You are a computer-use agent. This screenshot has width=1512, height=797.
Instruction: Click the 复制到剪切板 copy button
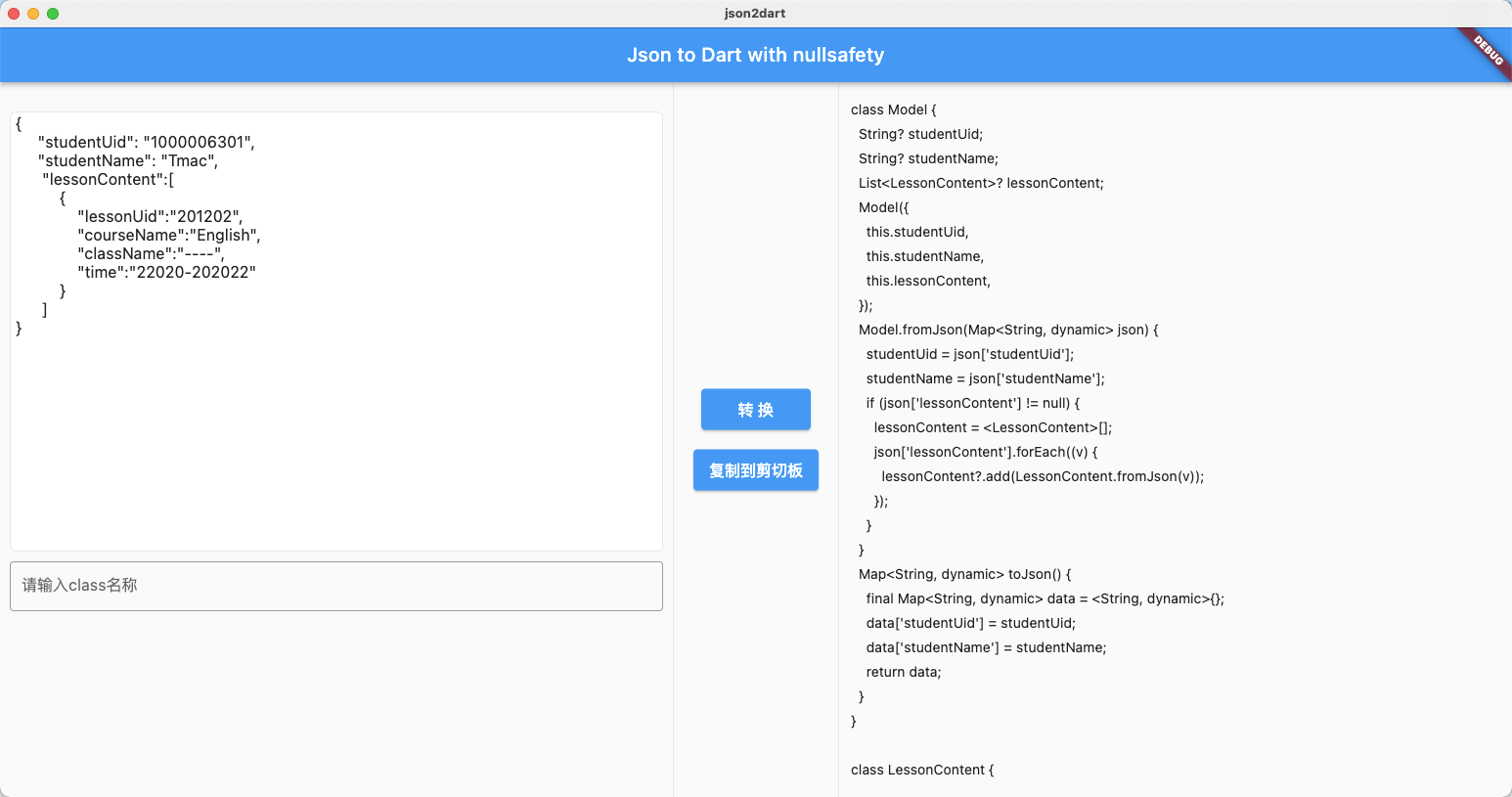tap(755, 469)
